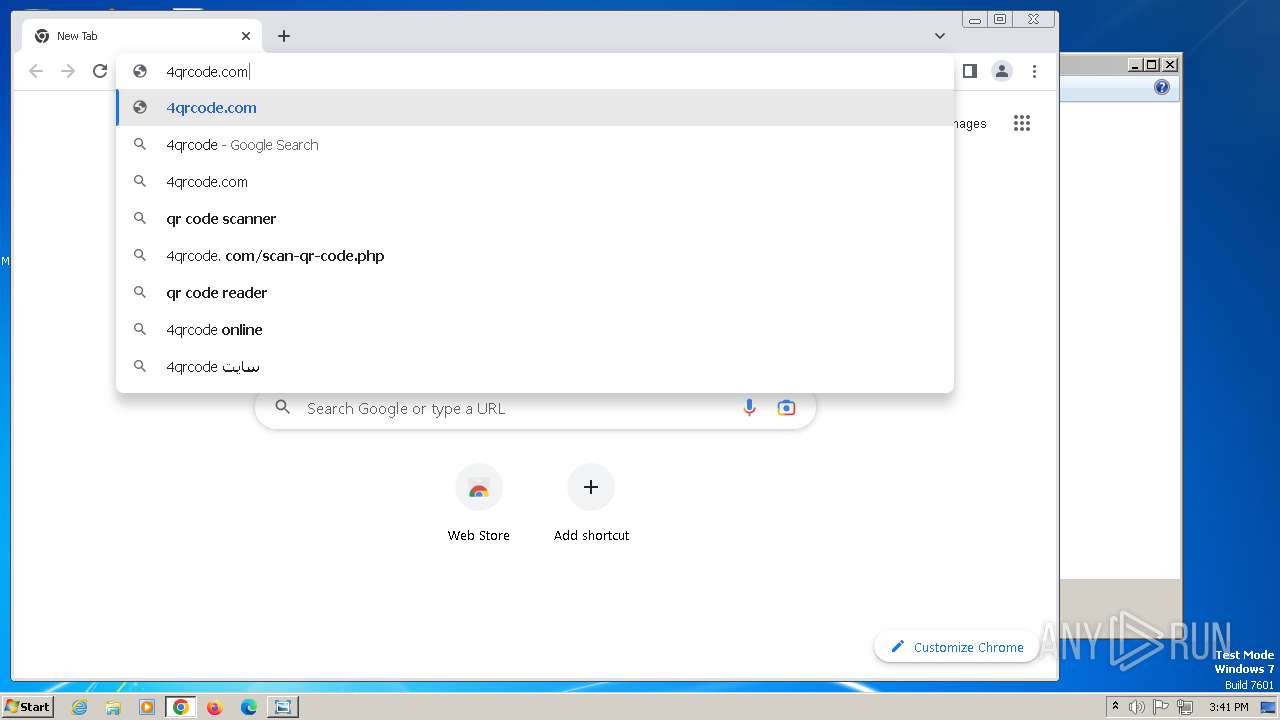Image resolution: width=1280 pixels, height=720 pixels.
Task: Click help icon in background window
Action: click(1161, 88)
